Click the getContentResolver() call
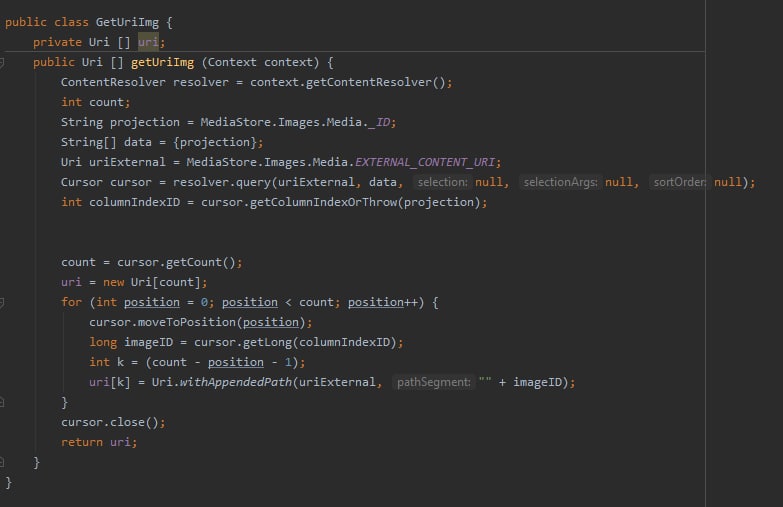Screen dimensions: 783x507 point(375,82)
